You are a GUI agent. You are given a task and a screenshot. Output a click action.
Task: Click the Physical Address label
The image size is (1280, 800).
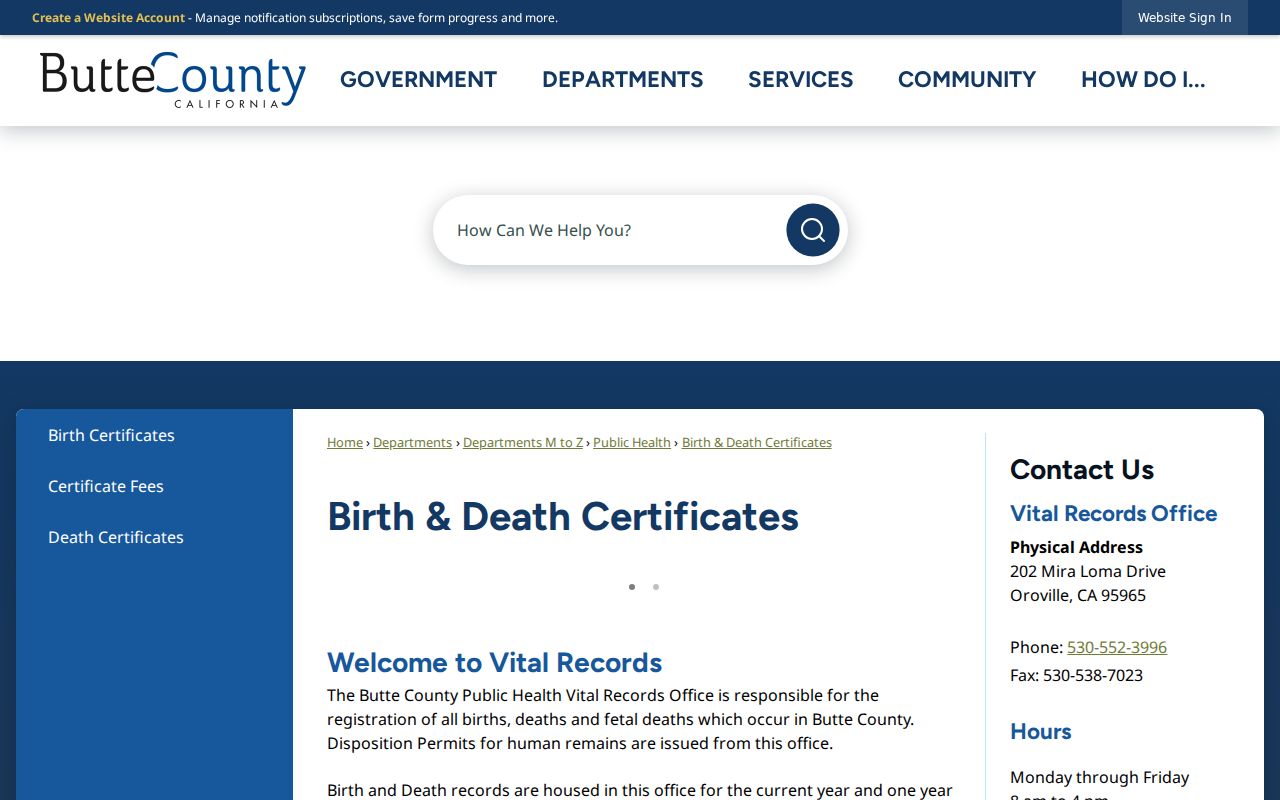[1076, 547]
